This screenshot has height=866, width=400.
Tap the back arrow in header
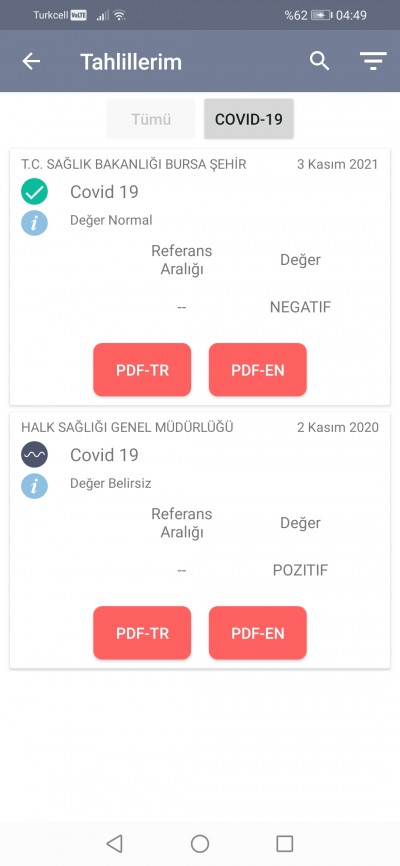tap(31, 61)
